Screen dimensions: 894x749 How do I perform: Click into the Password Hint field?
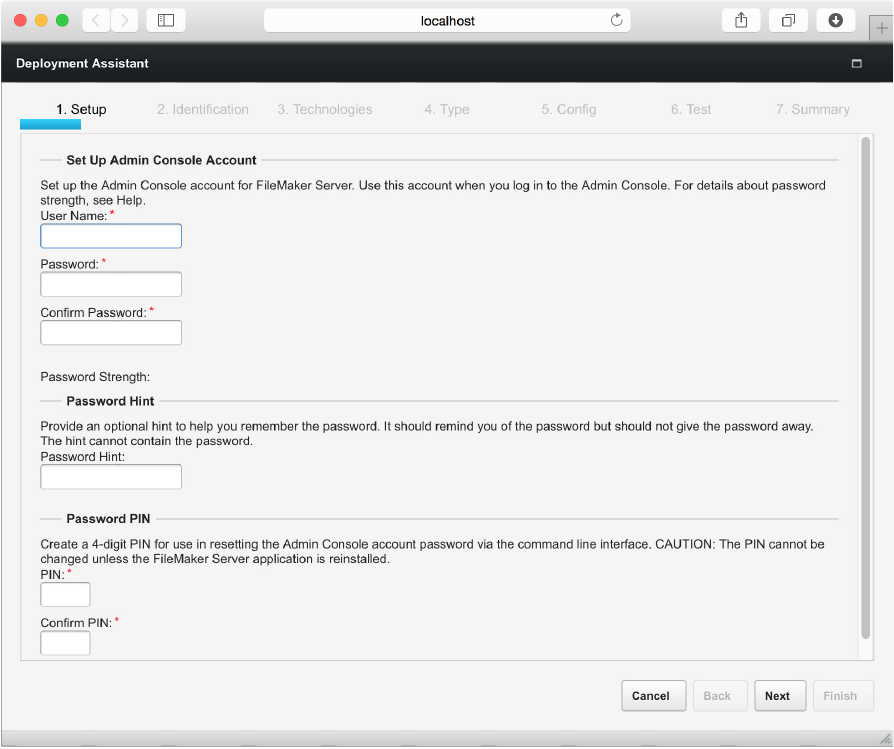(x=111, y=476)
